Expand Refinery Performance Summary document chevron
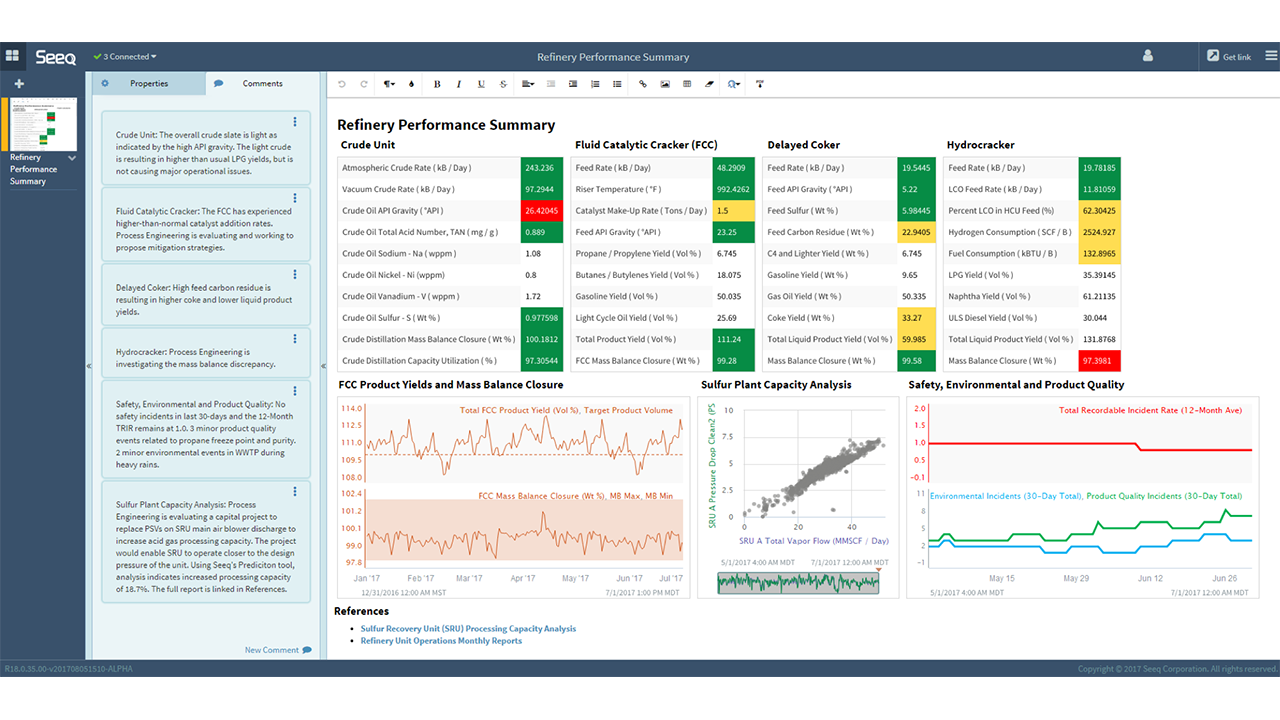Screen dimensions: 1280x720 (72, 158)
